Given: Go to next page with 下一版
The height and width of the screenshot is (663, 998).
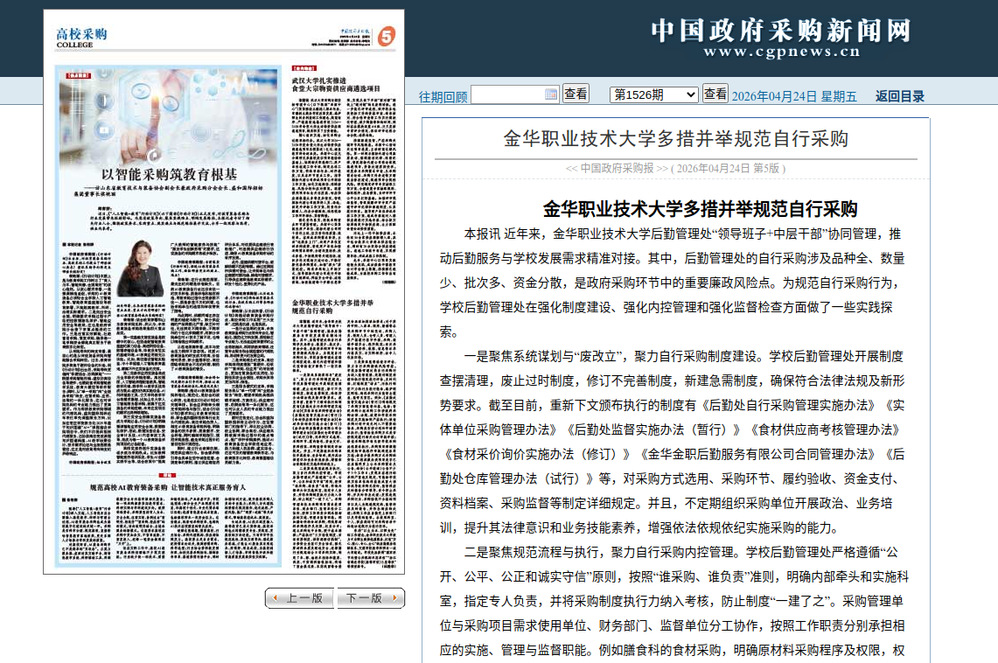Looking at the screenshot, I should coord(370,598).
